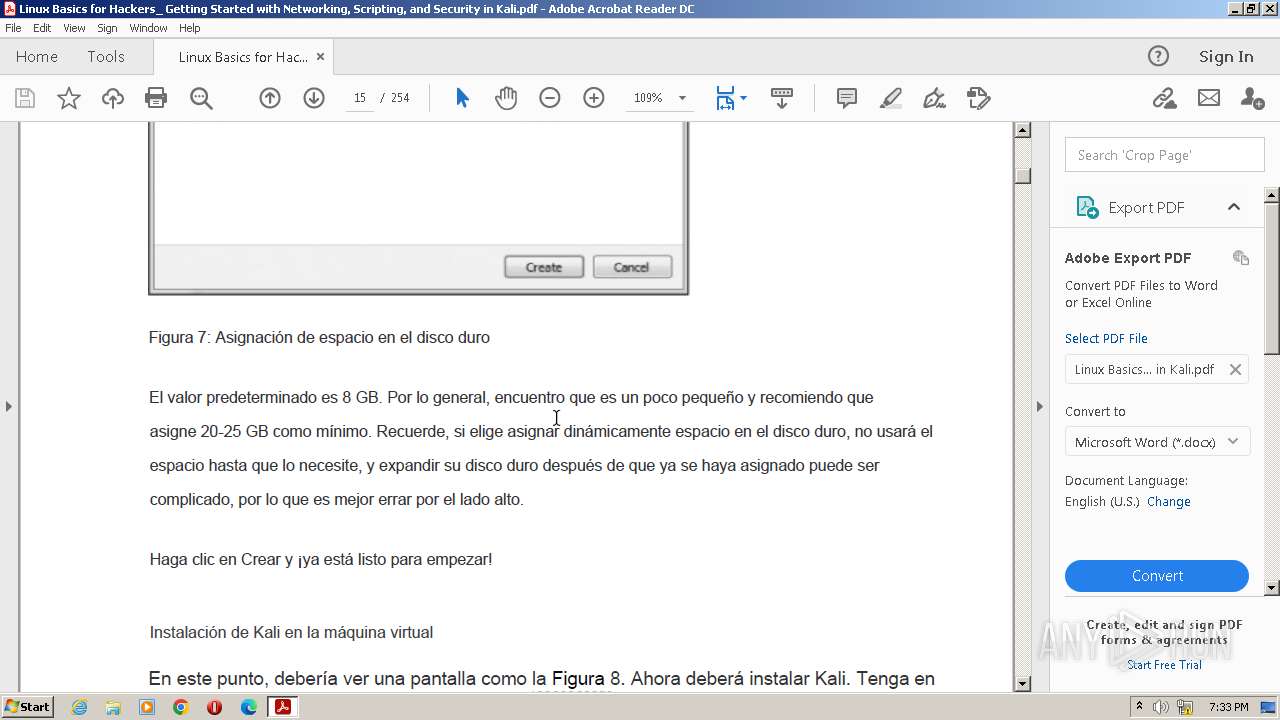Open the Edit menu
This screenshot has width=1280, height=720.
click(x=42, y=28)
